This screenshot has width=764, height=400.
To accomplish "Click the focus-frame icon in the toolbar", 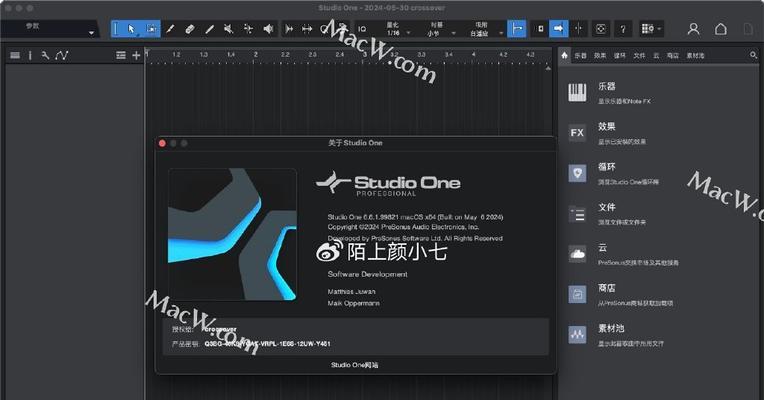I will [x=601, y=29].
